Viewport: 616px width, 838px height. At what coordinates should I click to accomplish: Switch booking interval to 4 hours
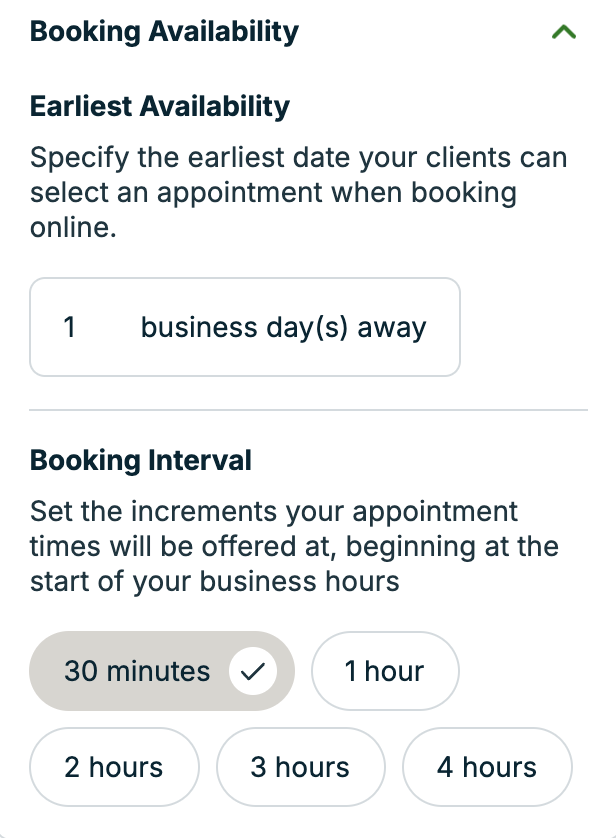point(487,767)
